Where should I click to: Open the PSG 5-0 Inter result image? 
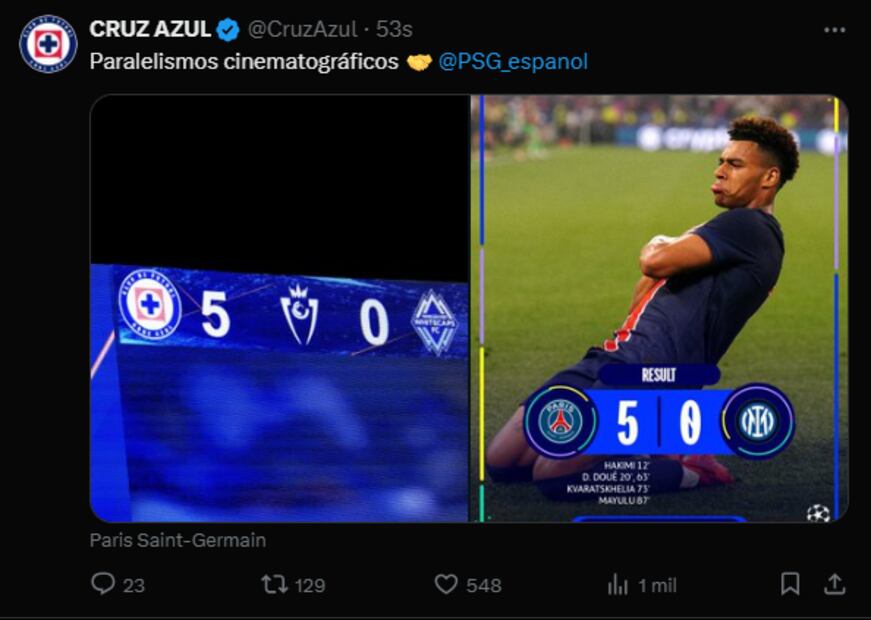click(x=659, y=308)
